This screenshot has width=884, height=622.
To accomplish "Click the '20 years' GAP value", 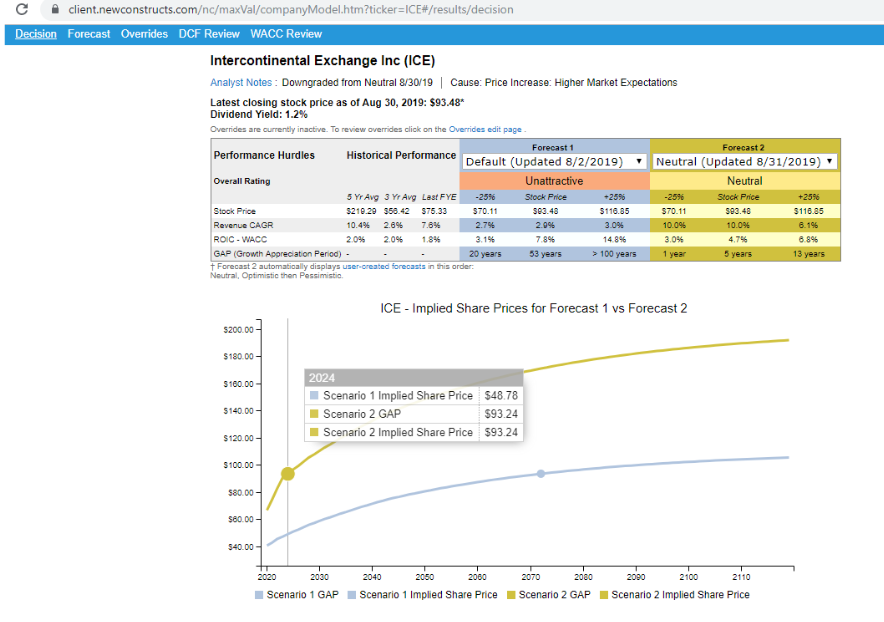I will (x=485, y=254).
